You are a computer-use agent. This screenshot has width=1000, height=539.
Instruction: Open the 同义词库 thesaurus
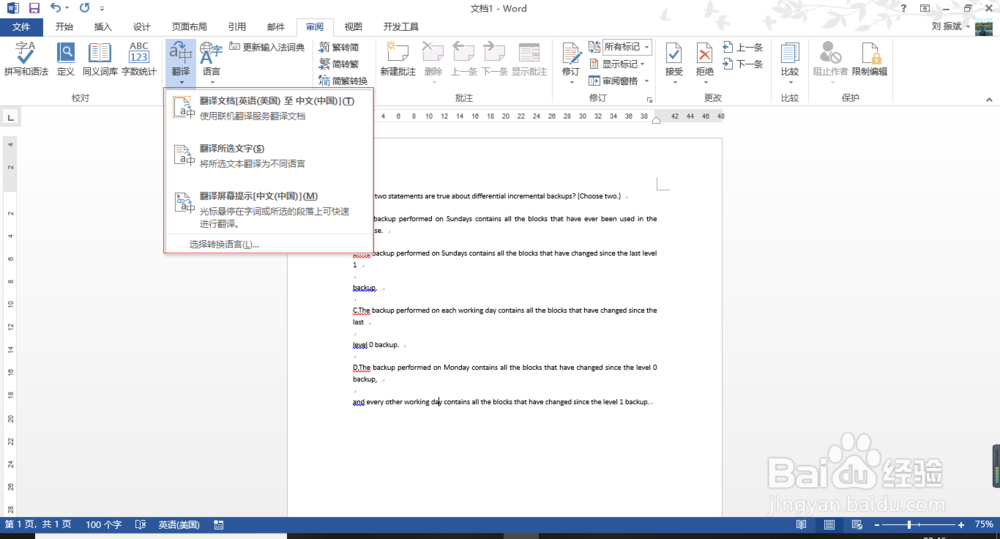(x=99, y=59)
